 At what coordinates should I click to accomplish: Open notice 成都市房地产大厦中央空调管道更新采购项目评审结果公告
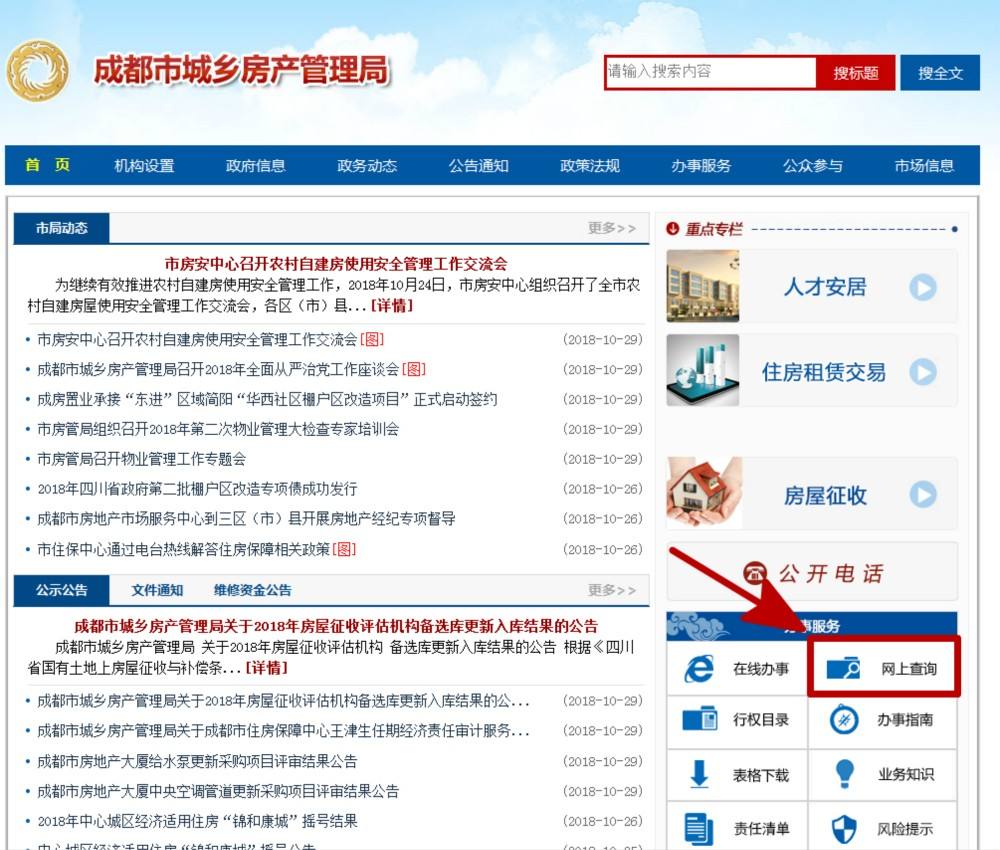[x=218, y=791]
